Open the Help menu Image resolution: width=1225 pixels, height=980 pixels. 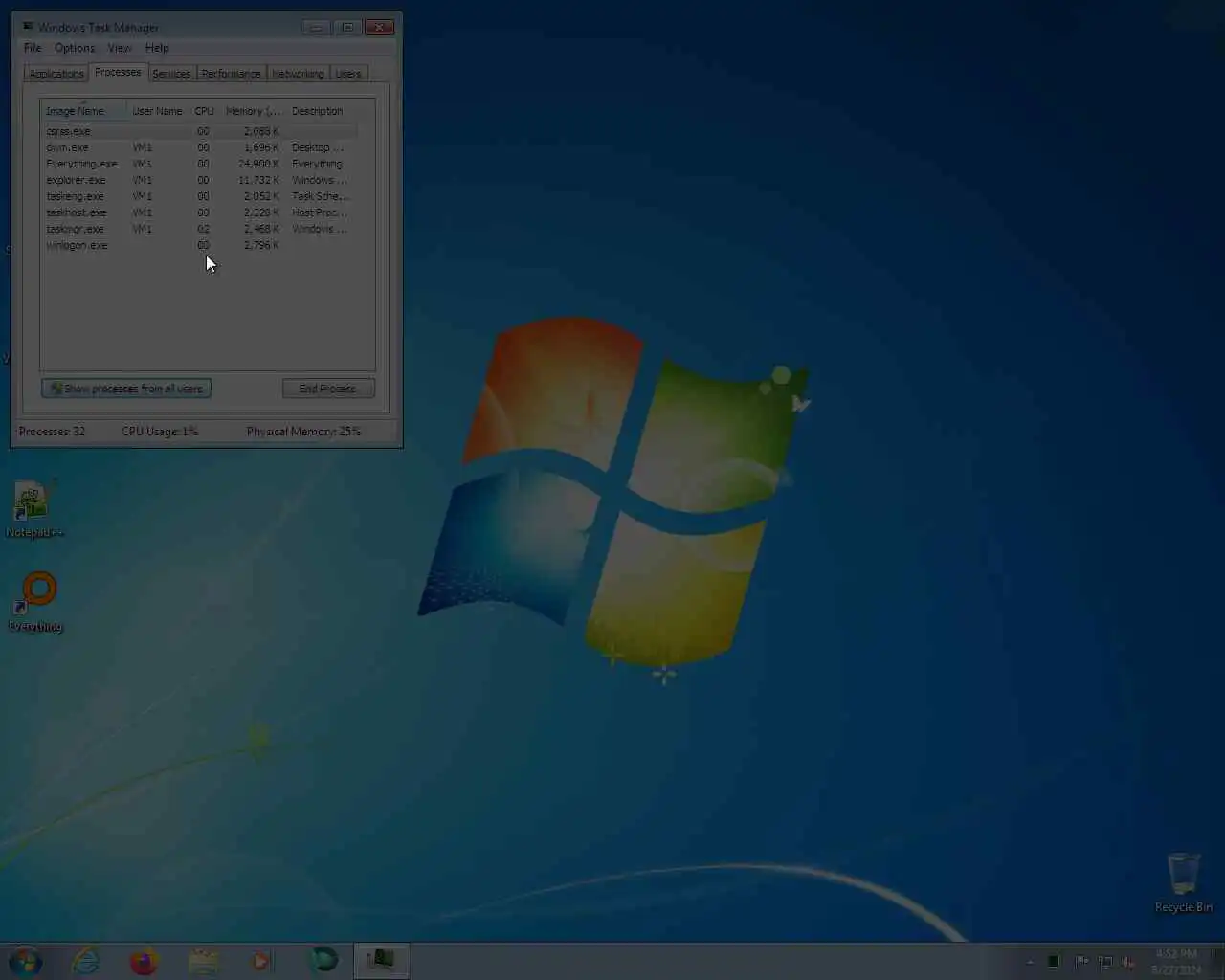point(157,48)
